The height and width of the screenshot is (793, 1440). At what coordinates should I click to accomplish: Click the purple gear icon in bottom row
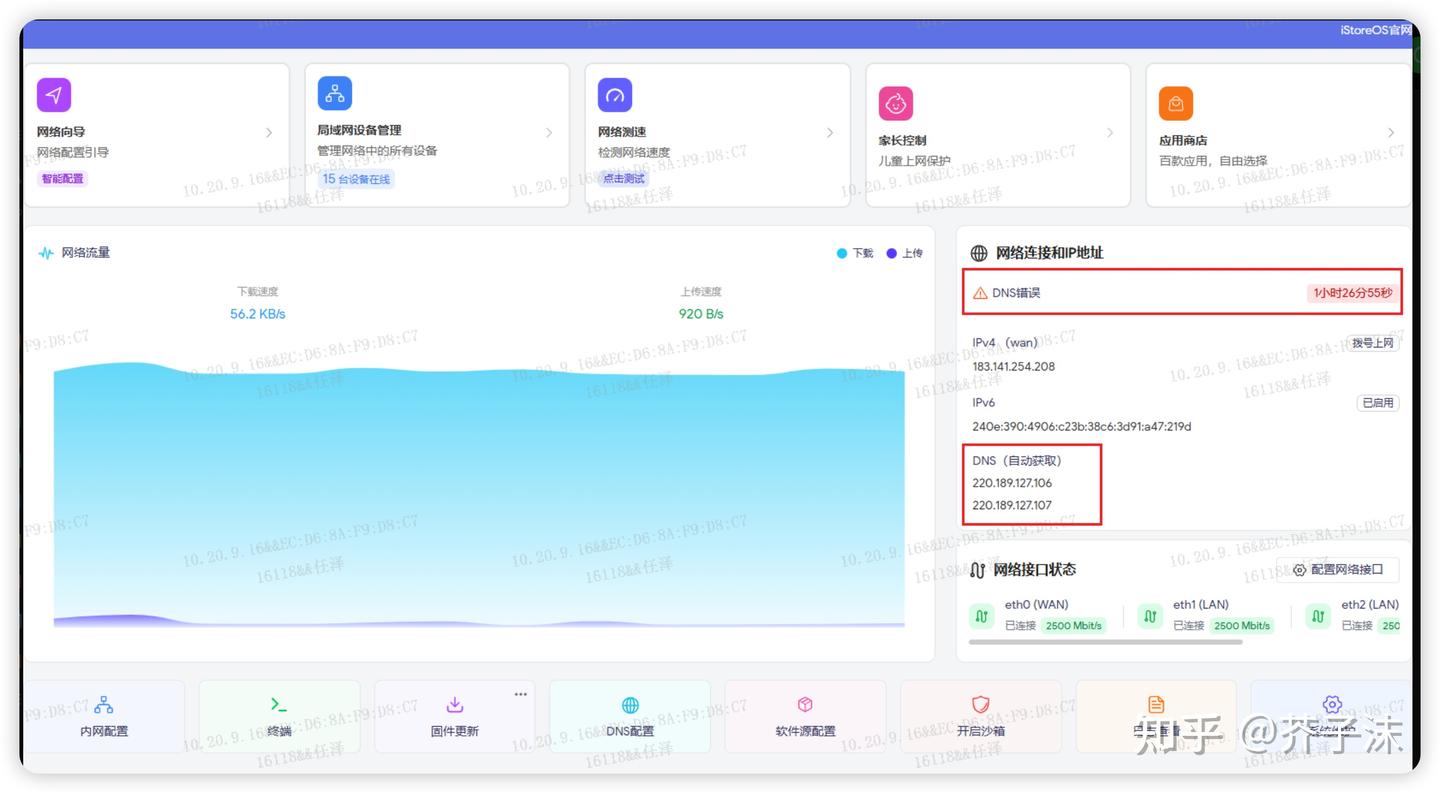coord(1331,705)
